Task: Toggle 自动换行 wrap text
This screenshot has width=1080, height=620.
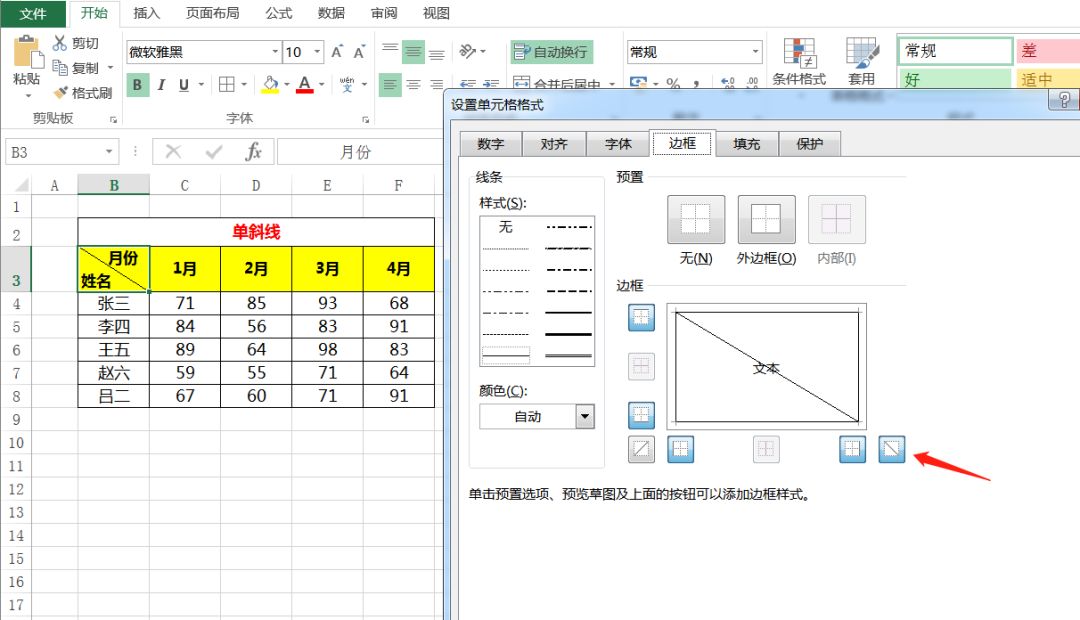Action: [x=549, y=51]
